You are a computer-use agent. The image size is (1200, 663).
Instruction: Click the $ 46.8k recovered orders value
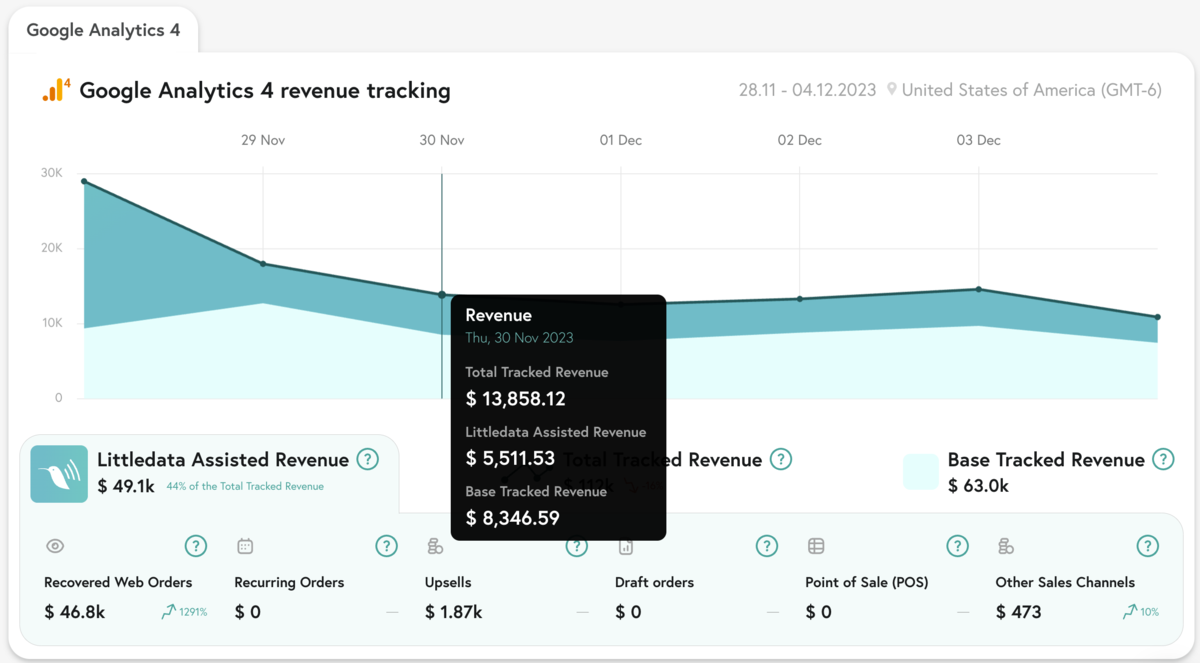click(75, 612)
